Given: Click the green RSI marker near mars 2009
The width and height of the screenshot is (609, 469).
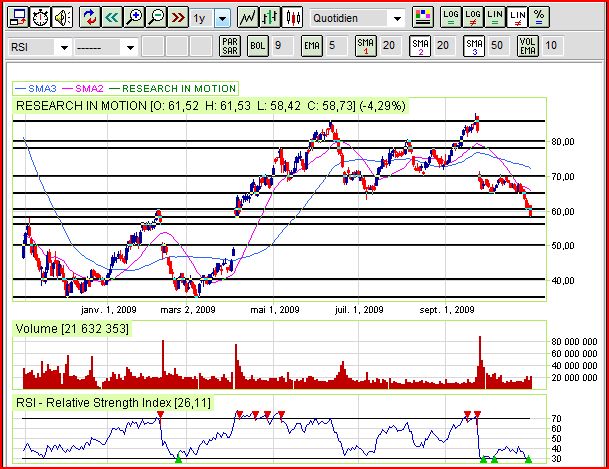Looking at the screenshot, I should click(178, 459).
